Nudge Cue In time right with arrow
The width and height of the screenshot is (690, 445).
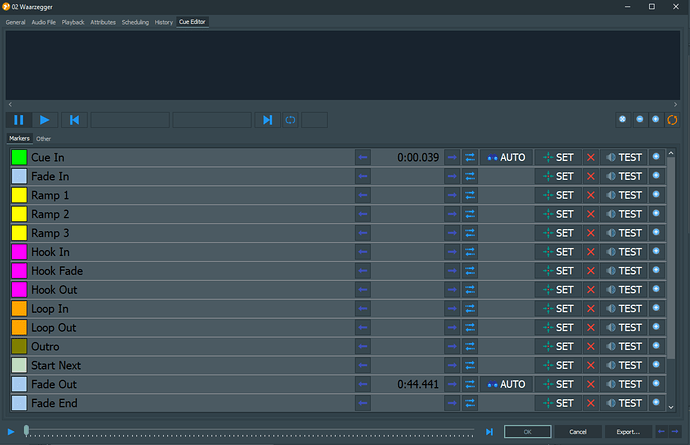452,157
